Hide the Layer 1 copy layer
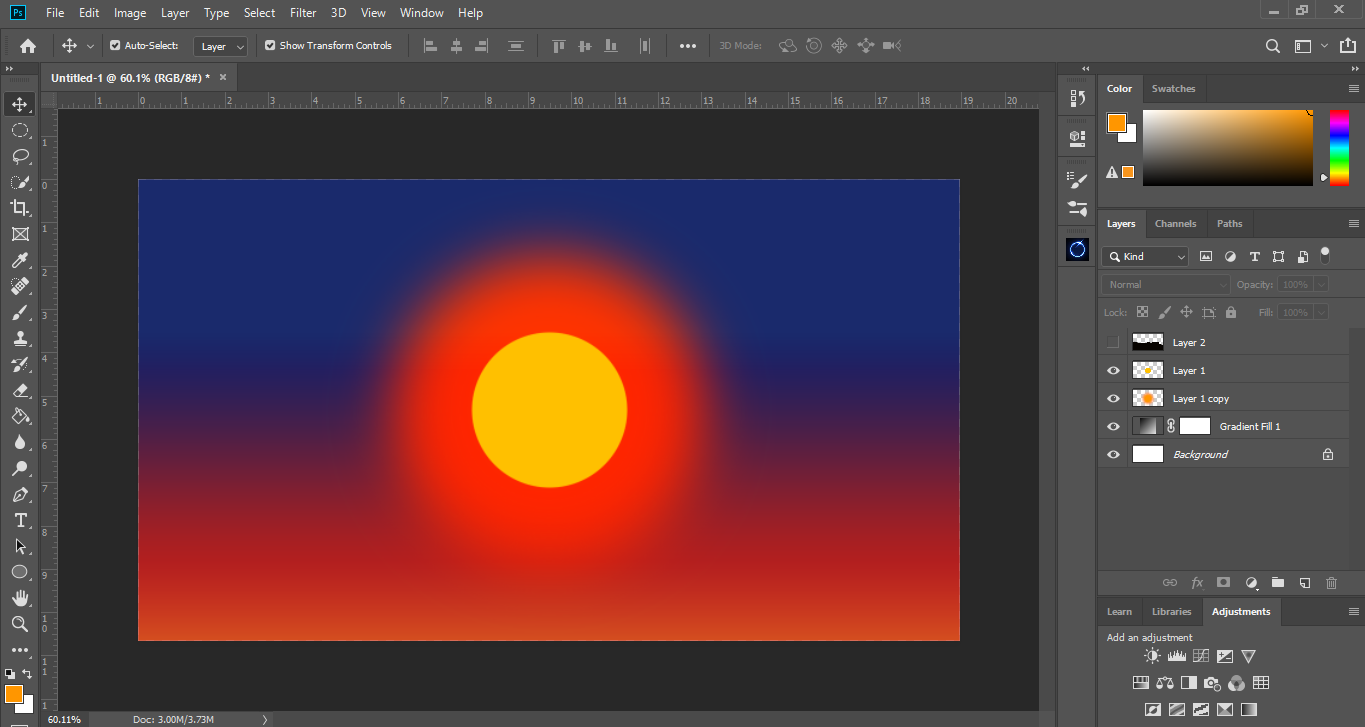 point(1113,399)
